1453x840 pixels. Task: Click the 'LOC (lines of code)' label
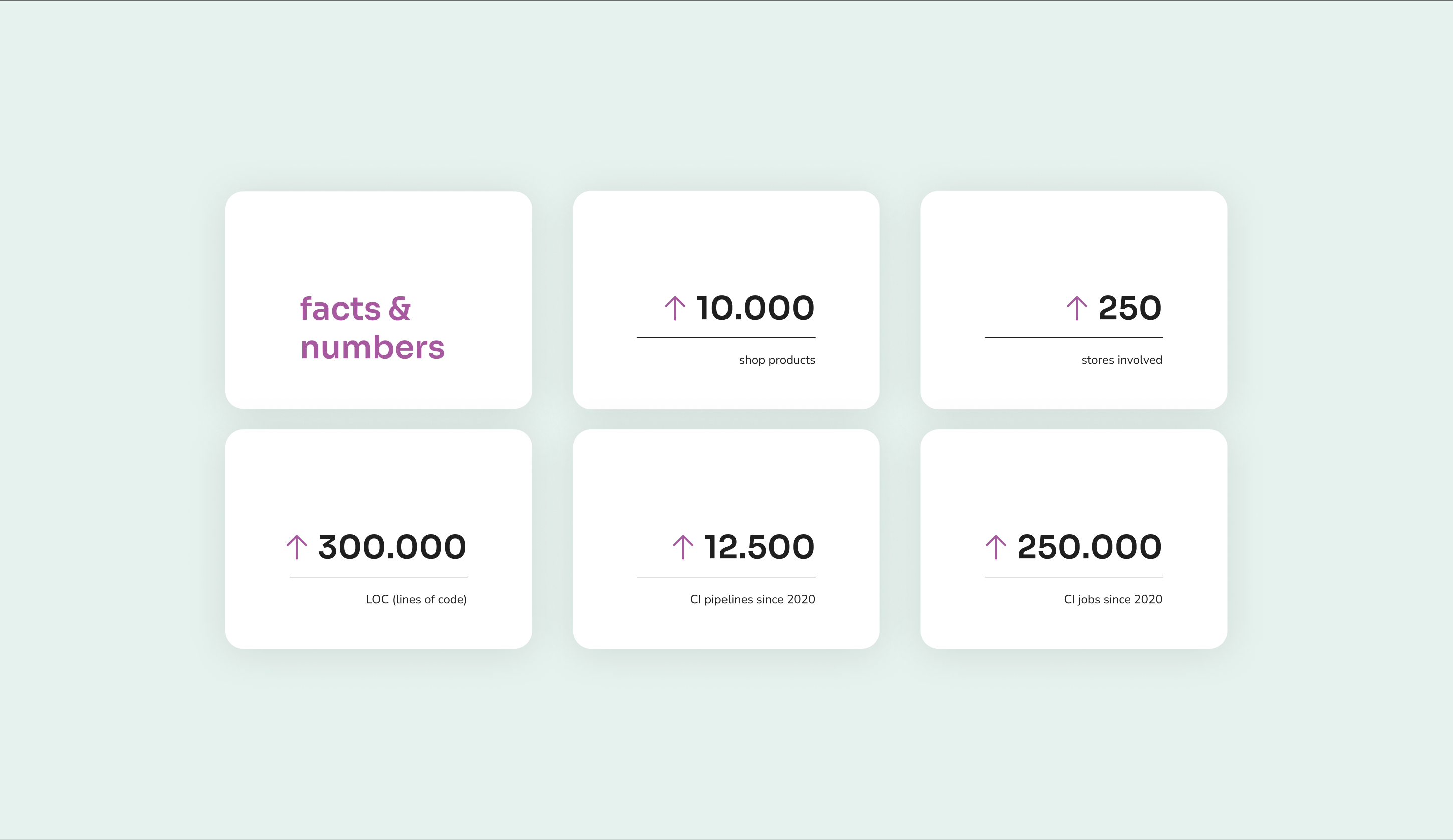(x=416, y=599)
